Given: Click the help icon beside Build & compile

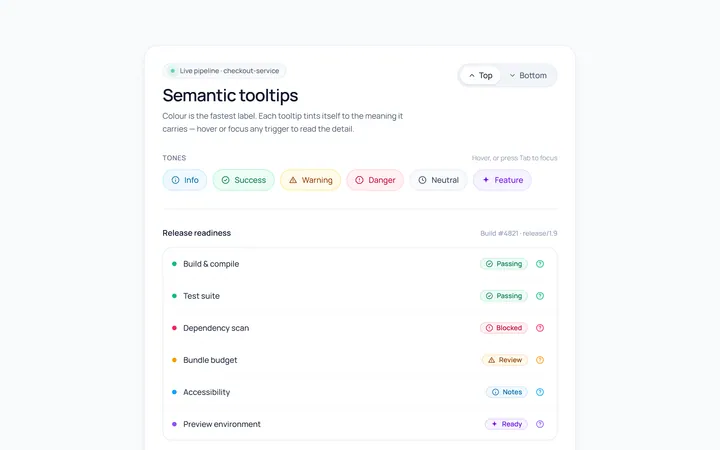Looking at the screenshot, I should click(x=540, y=264).
